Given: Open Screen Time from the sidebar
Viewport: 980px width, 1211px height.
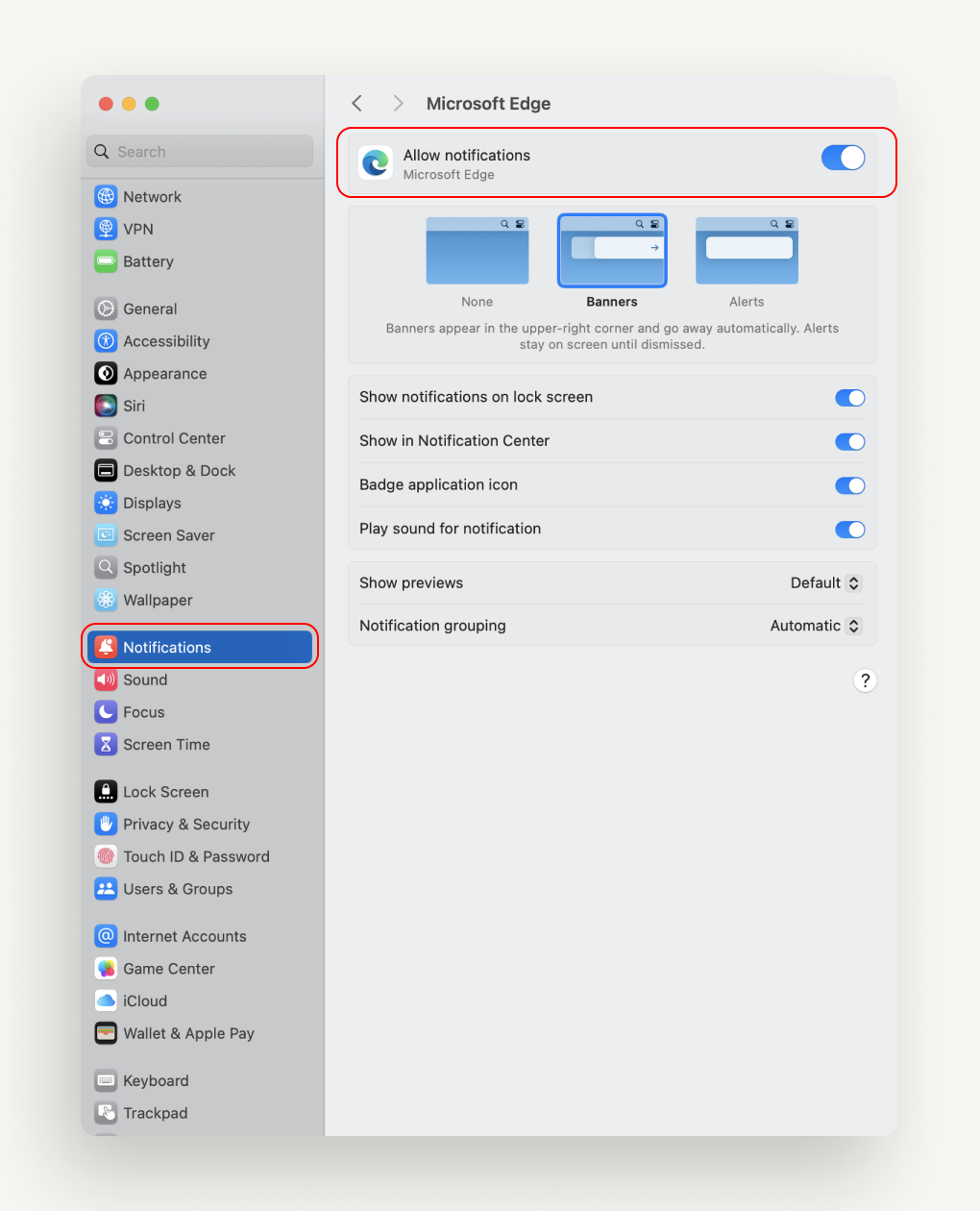Looking at the screenshot, I should pos(106,744).
